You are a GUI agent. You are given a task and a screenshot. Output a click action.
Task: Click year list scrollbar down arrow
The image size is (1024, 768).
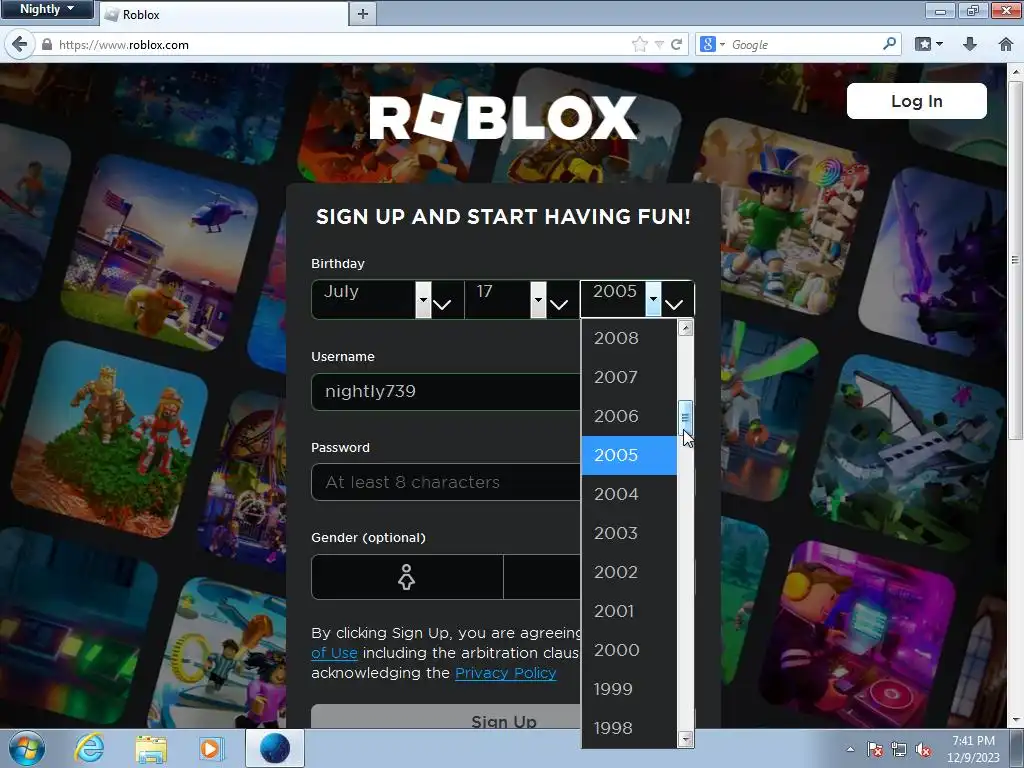click(685, 739)
